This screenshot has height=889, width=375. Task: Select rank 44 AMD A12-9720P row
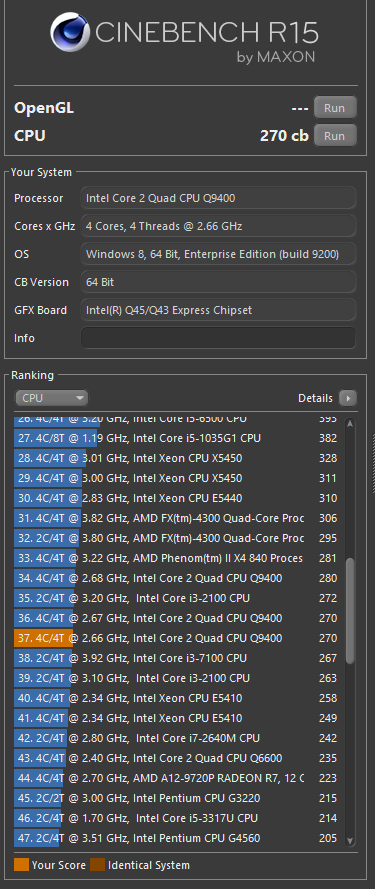(178, 778)
